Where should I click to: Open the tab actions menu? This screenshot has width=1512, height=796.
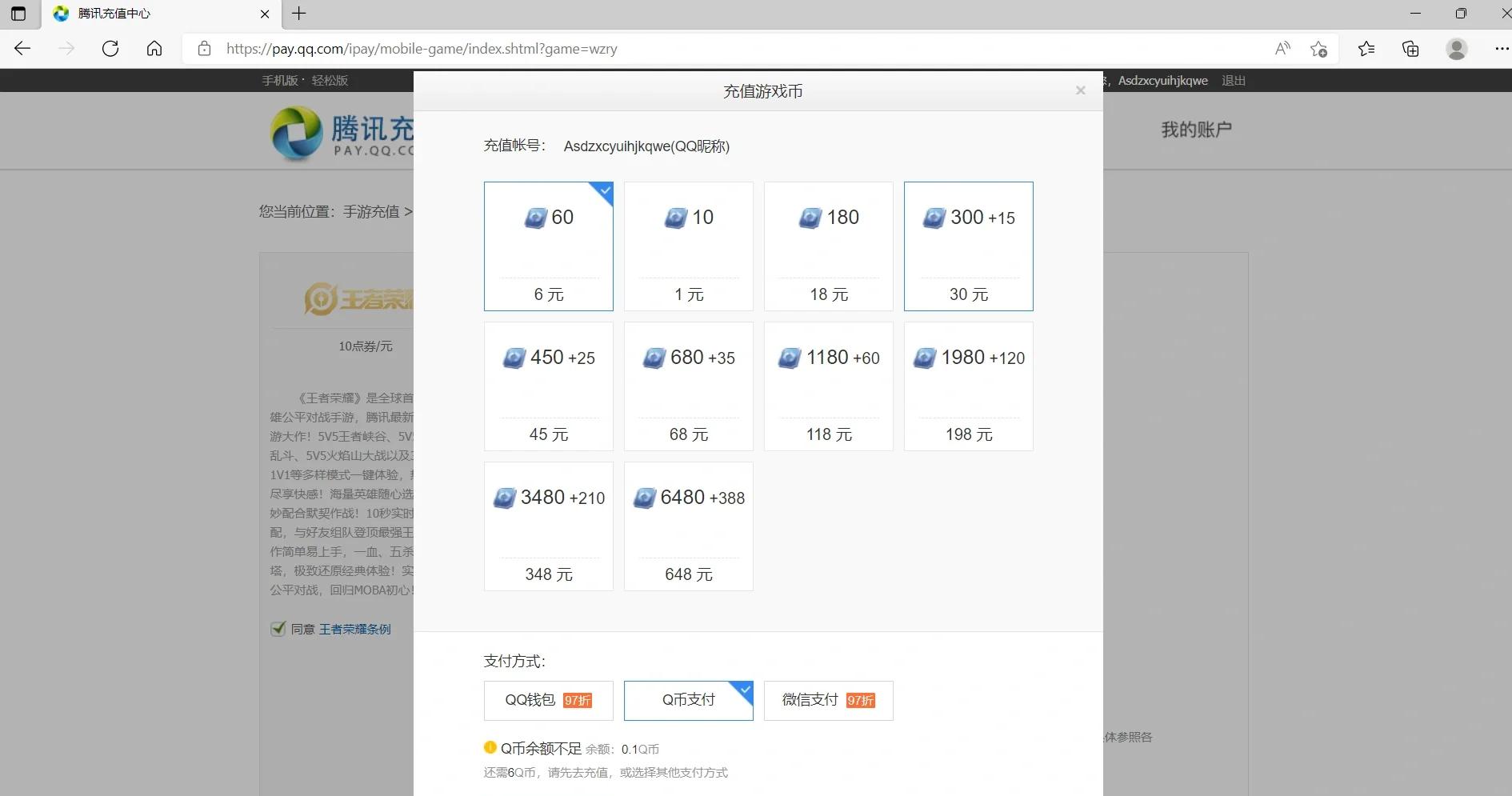[18, 14]
